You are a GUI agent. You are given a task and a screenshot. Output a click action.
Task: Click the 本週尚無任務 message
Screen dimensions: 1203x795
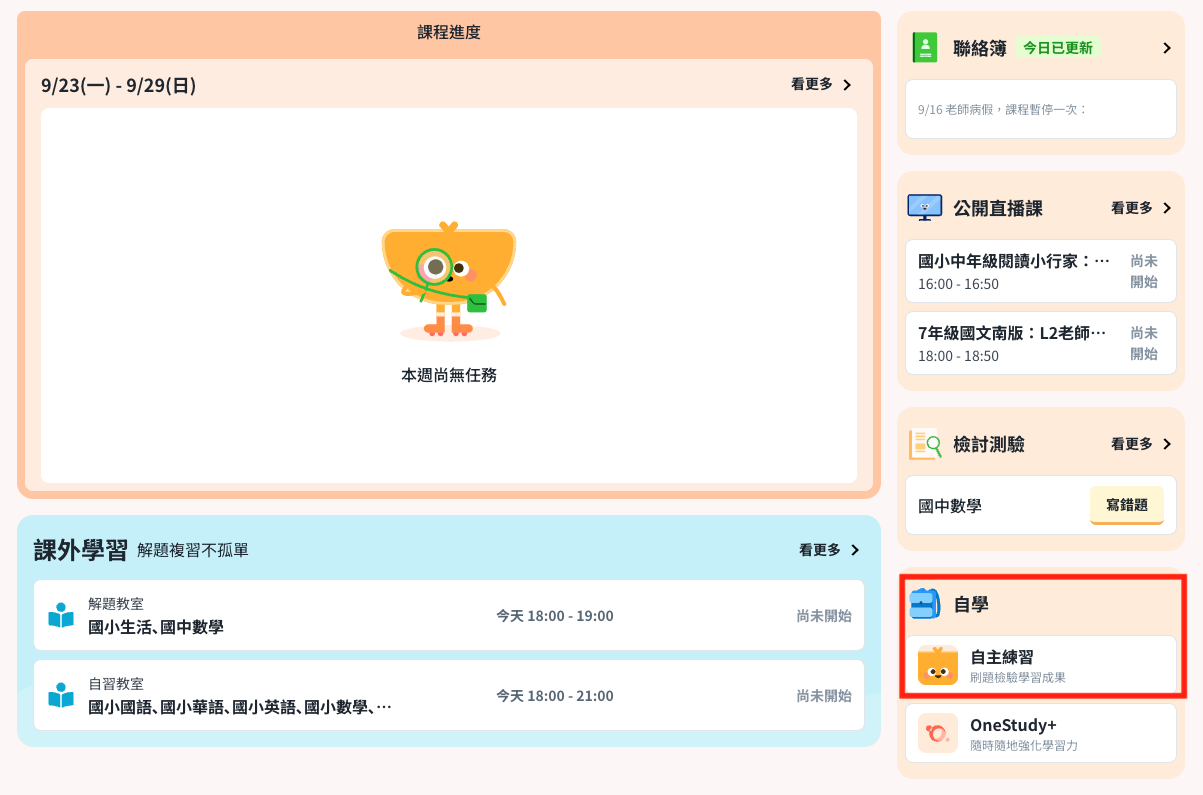[x=449, y=375]
